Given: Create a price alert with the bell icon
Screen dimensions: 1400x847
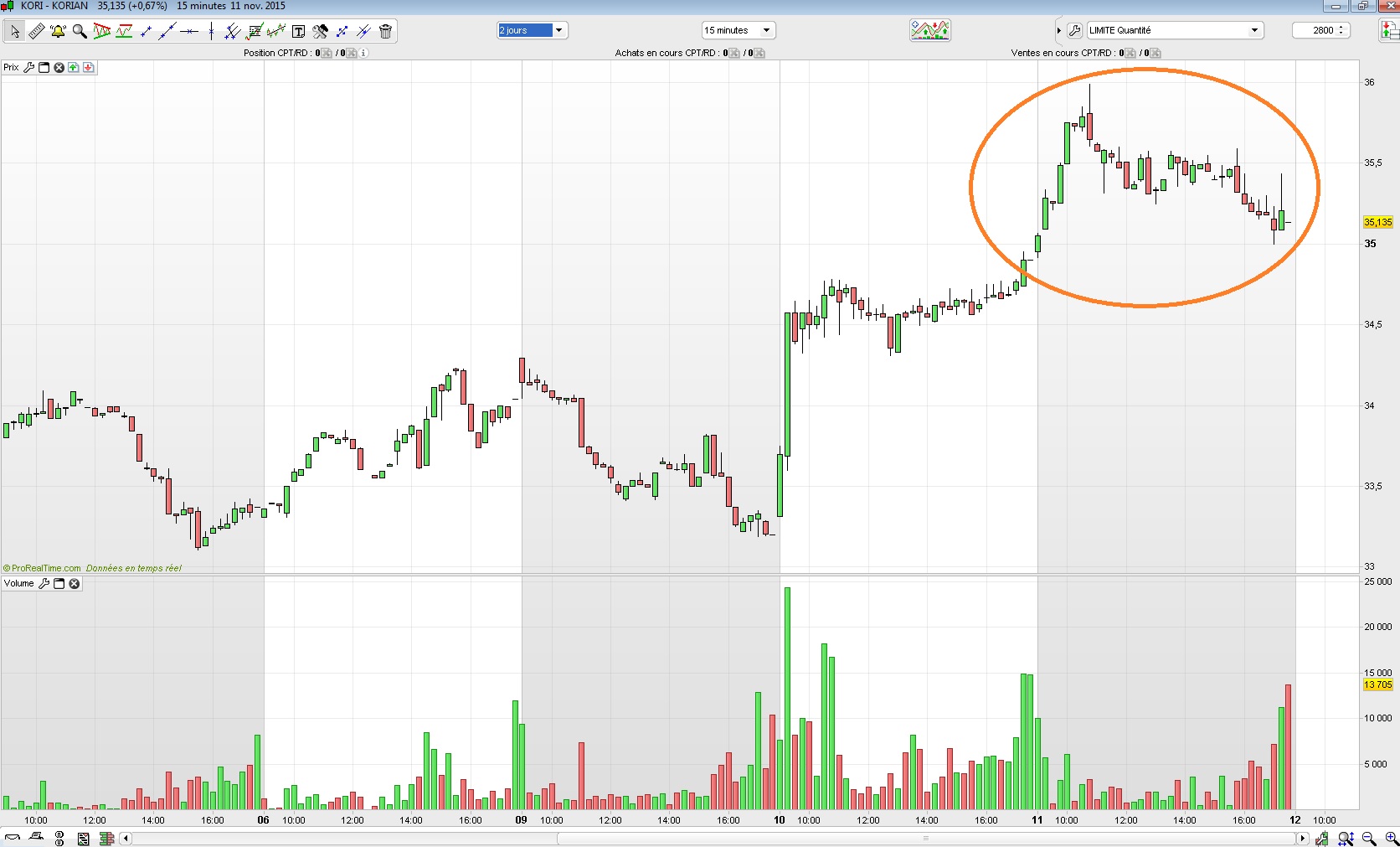Looking at the screenshot, I should pyautogui.click(x=58, y=31).
